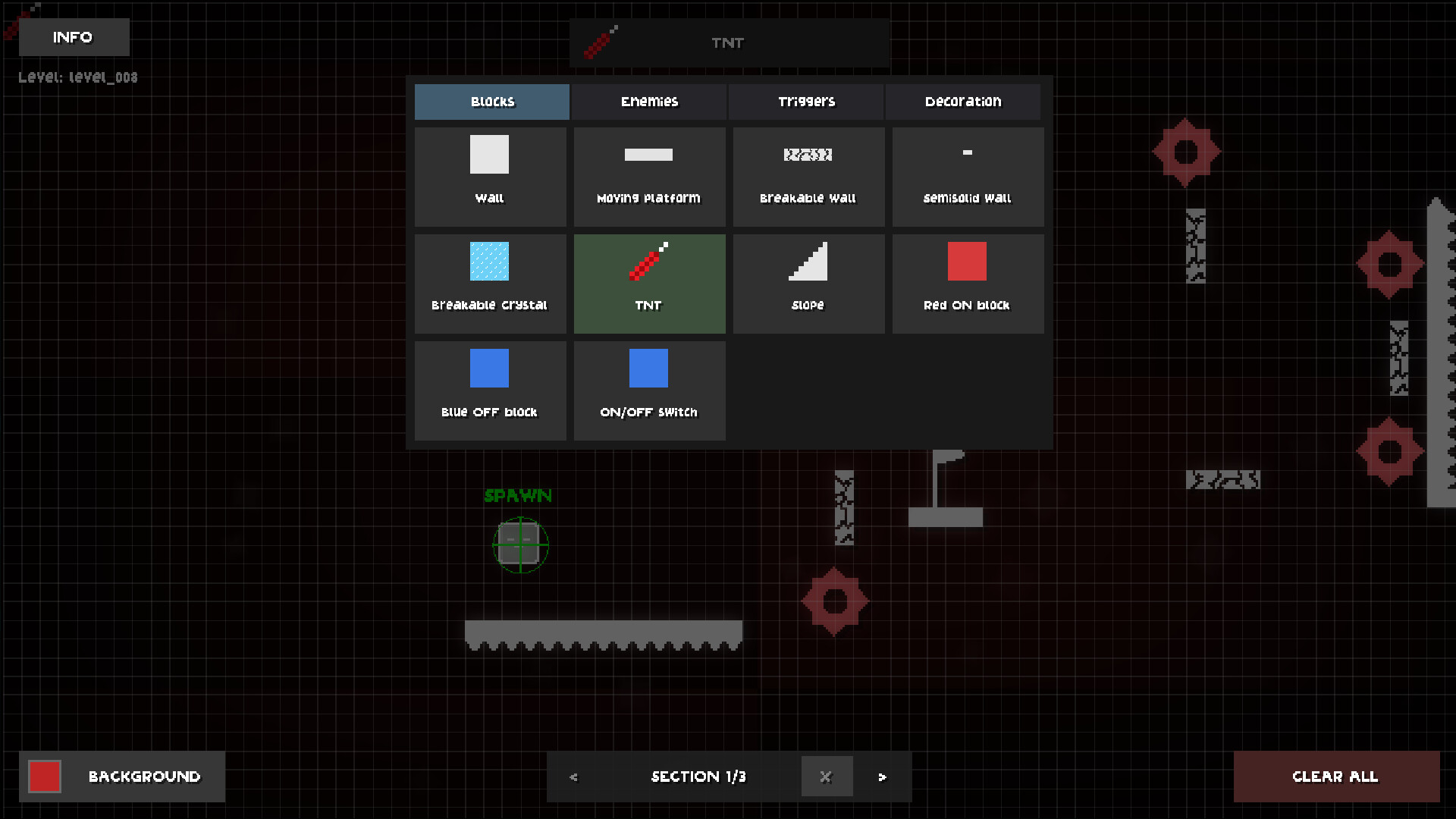The width and height of the screenshot is (1456, 819).
Task: Click the breakable wall left of flag
Action: click(x=844, y=507)
